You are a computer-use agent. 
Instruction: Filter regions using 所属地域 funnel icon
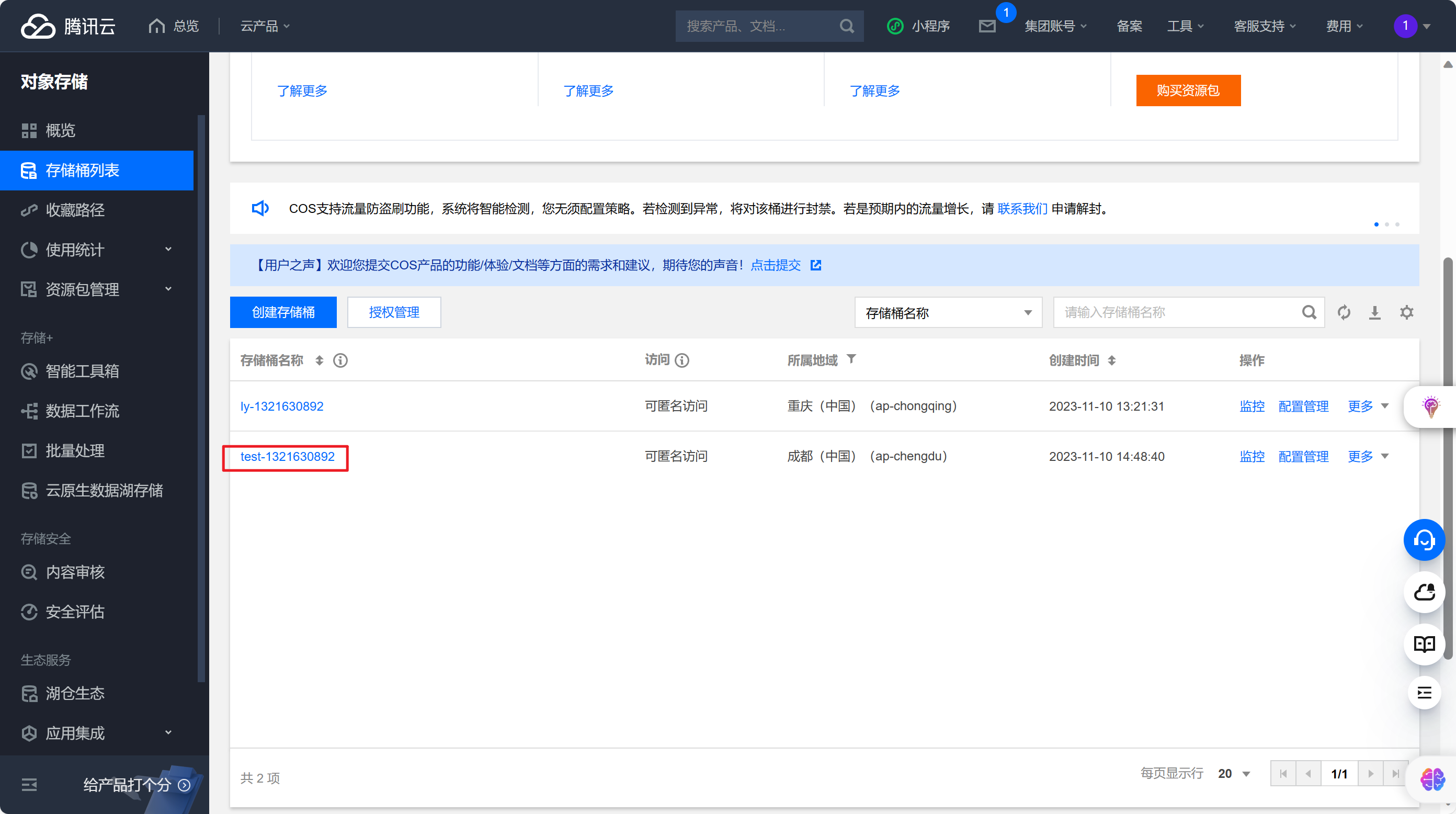[851, 359]
